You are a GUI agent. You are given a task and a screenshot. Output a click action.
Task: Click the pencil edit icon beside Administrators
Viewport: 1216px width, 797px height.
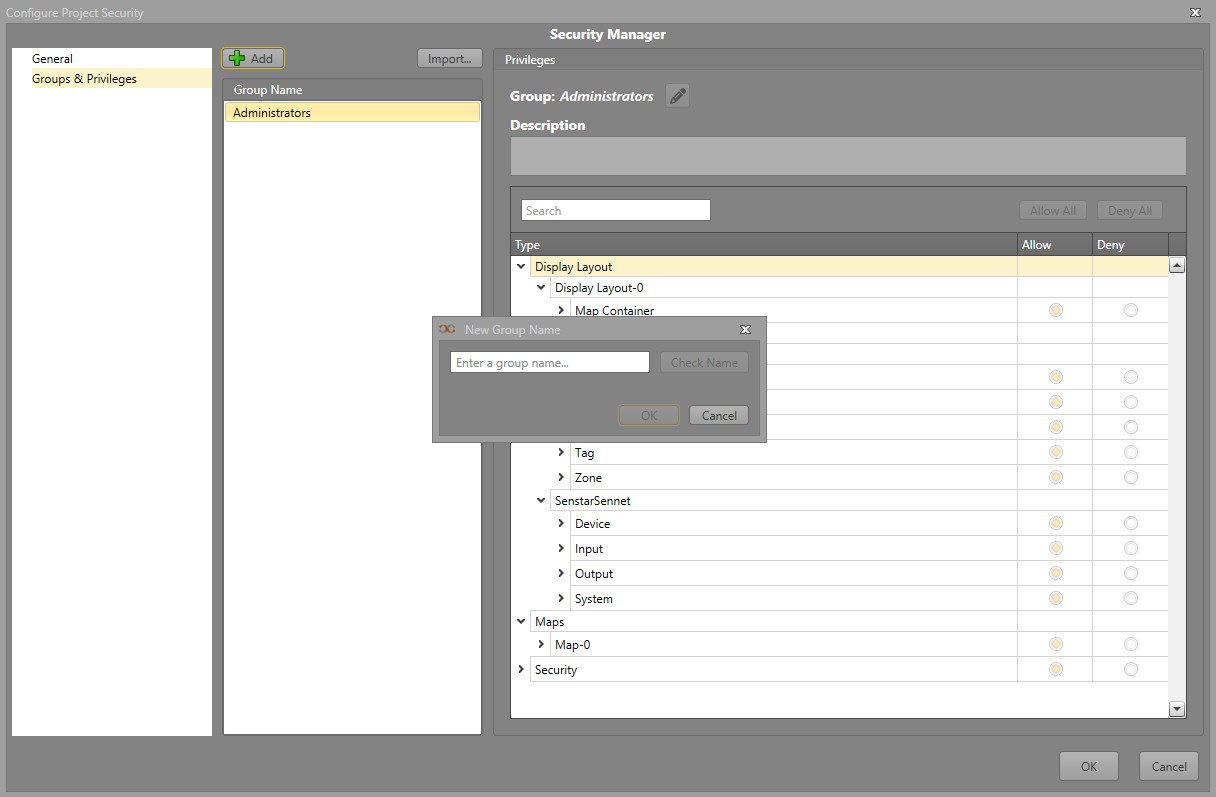[678, 96]
